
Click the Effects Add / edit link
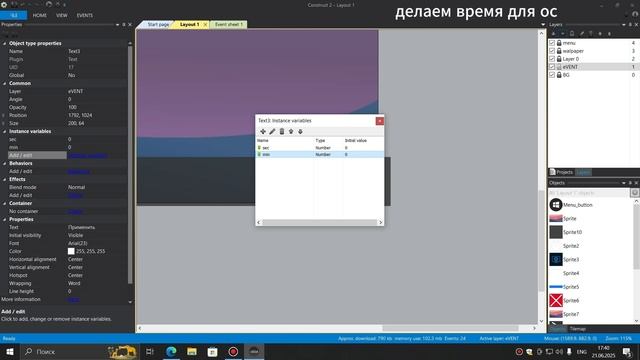[x=75, y=196]
